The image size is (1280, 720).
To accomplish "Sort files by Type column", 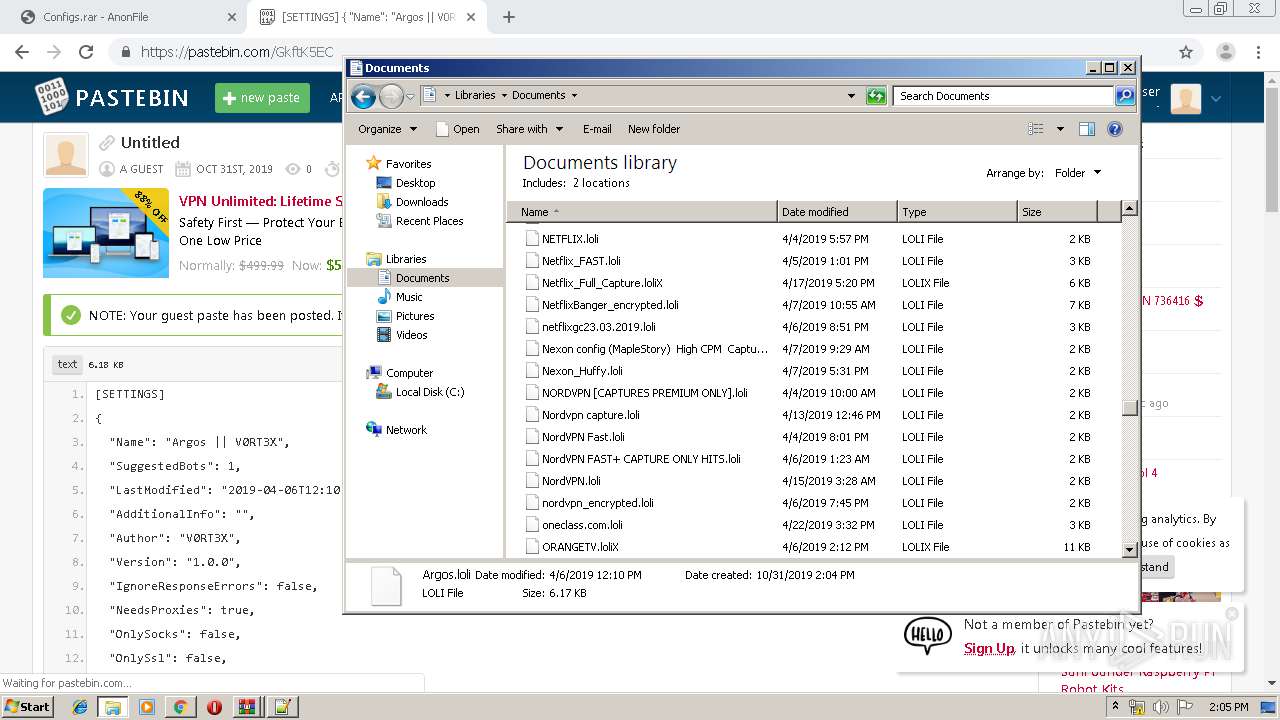I will tap(957, 212).
